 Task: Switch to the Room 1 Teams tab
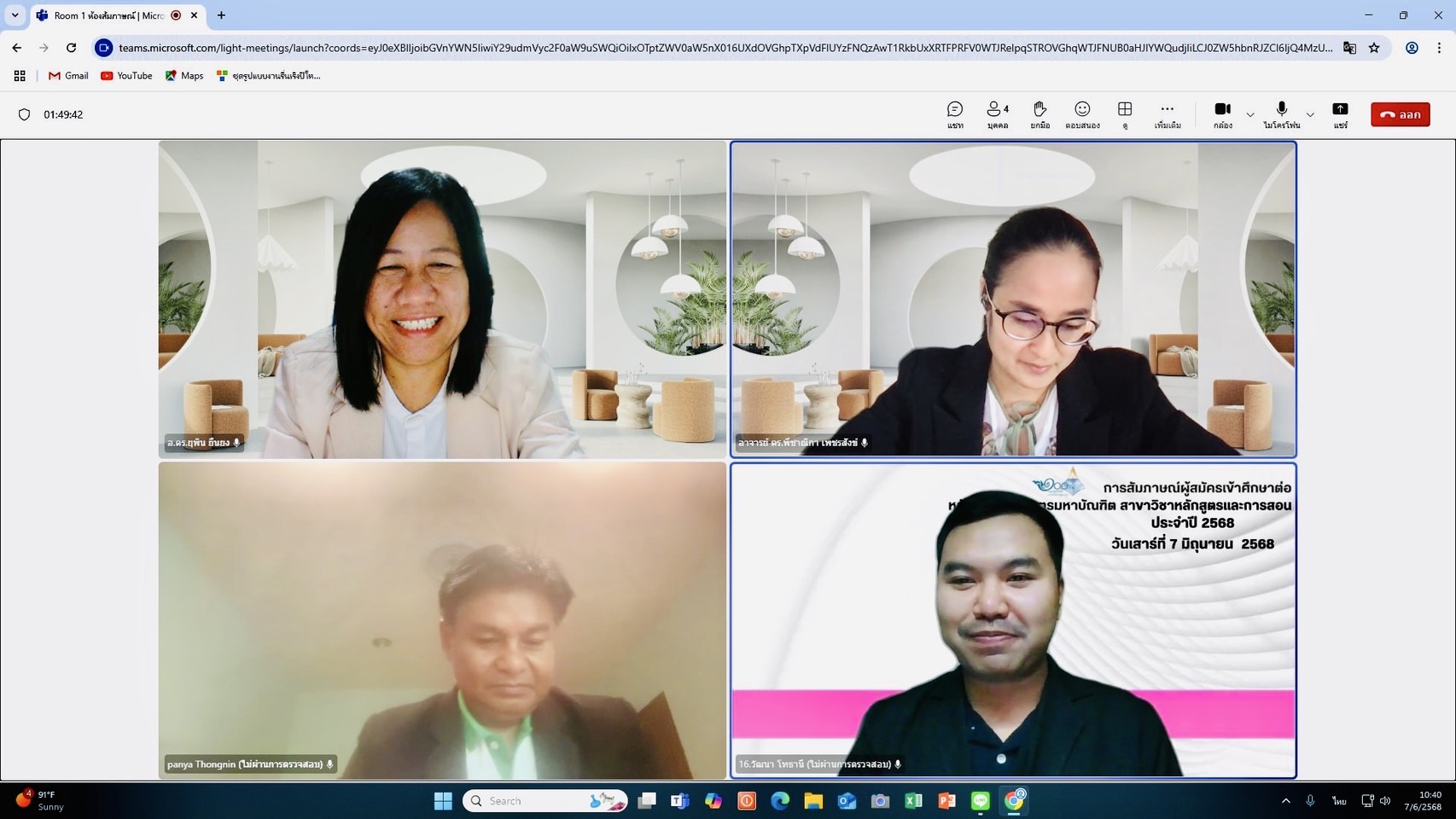[x=109, y=15]
